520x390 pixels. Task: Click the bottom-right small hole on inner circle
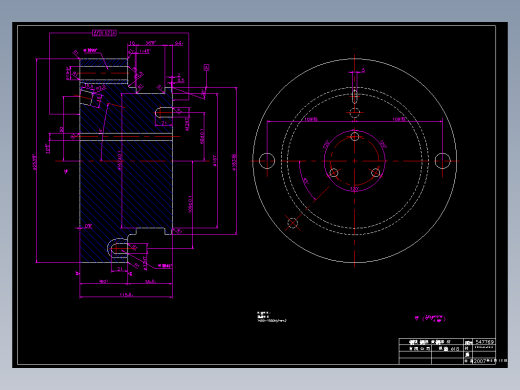[375, 173]
